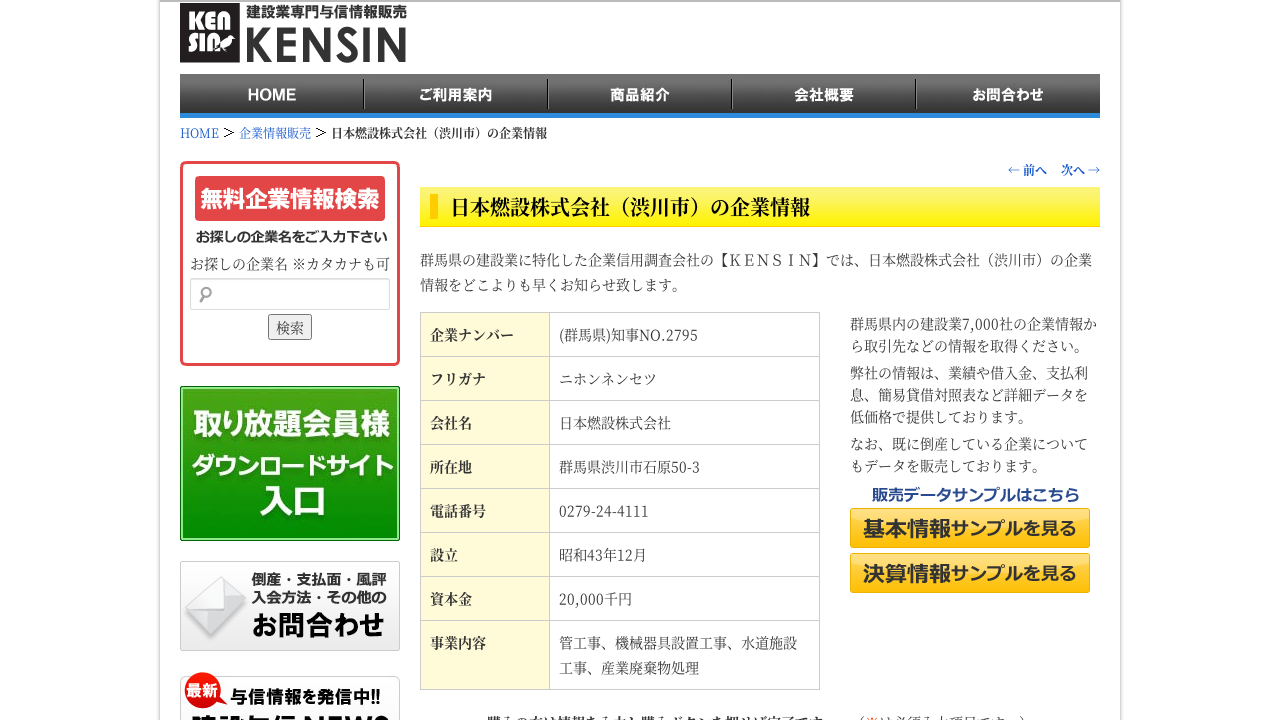1280x720 pixels.
Task: Click the 企業ナンバー row header
Action: [x=485, y=335]
